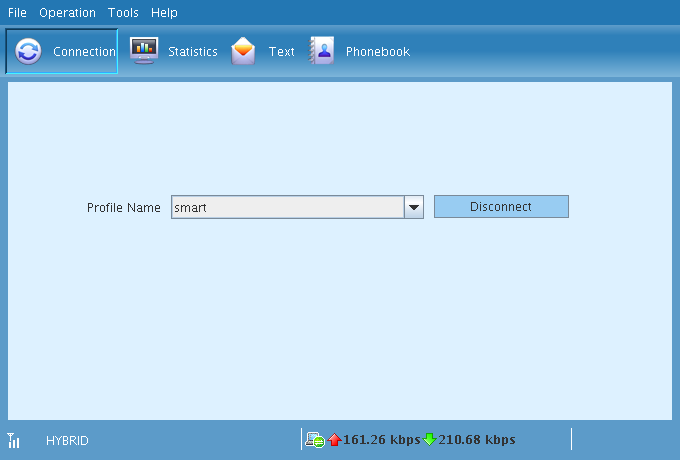The height and width of the screenshot is (460, 680).
Task: Open the Tools menu
Action: point(123,13)
